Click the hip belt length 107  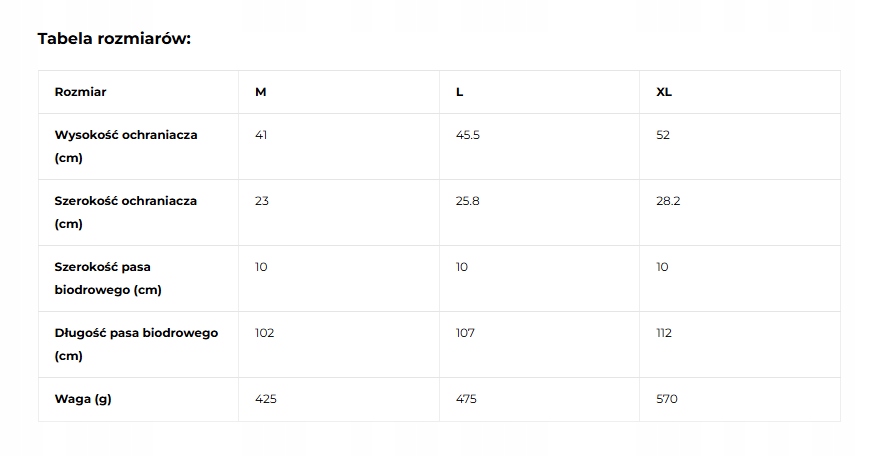coord(465,333)
